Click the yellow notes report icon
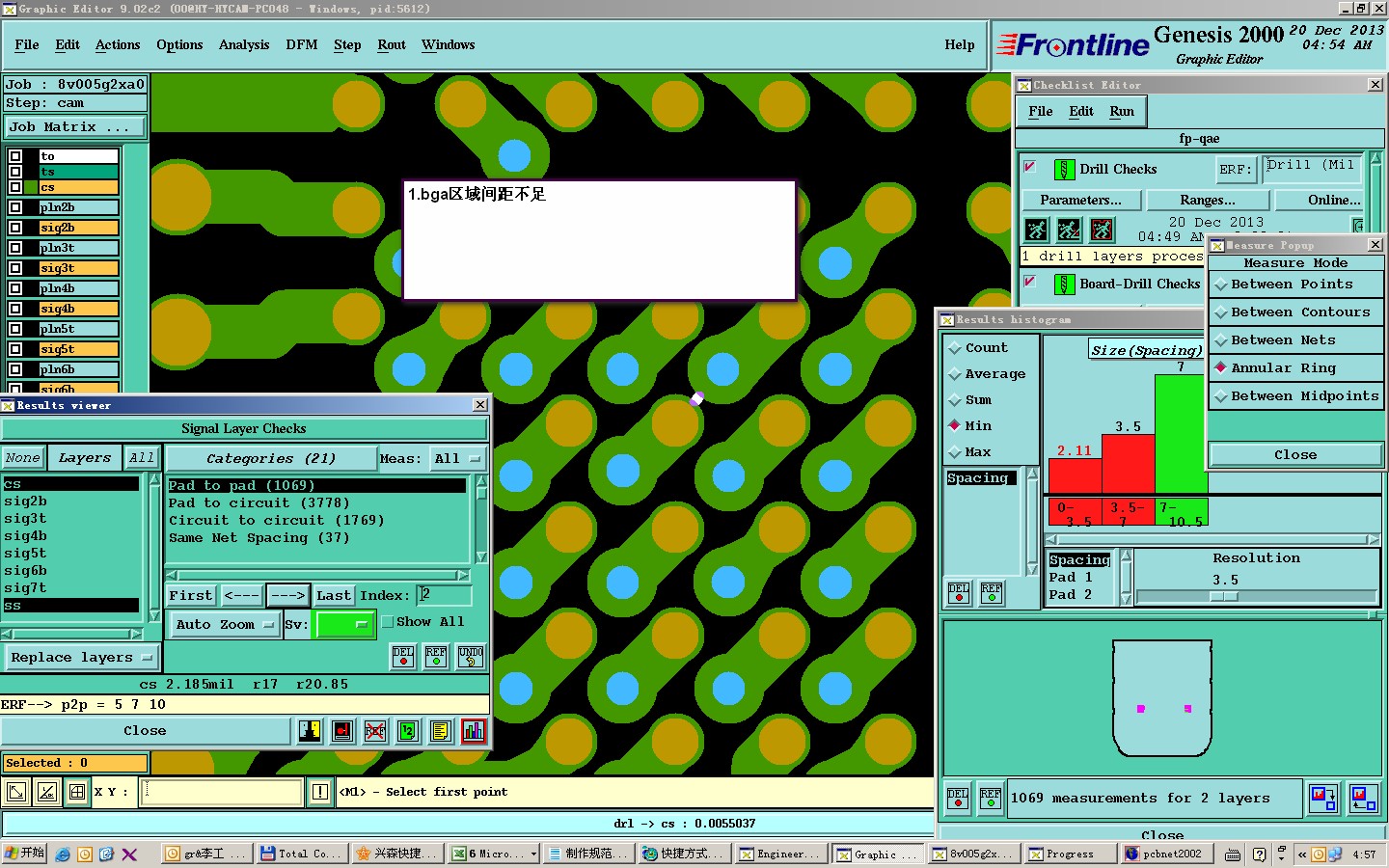Screen dimensions: 1389x868 click(x=441, y=731)
